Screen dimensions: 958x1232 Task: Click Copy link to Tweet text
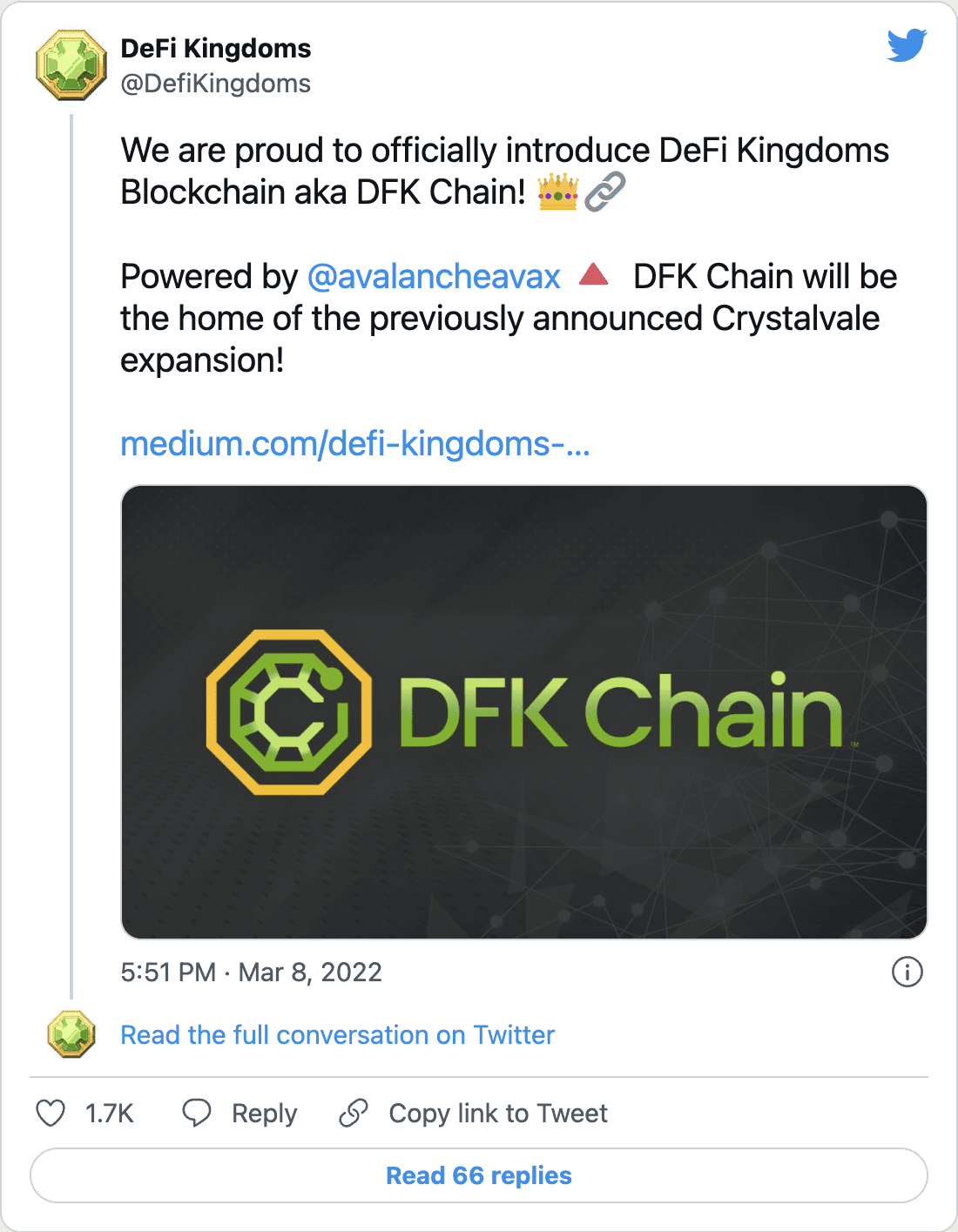tap(498, 1113)
